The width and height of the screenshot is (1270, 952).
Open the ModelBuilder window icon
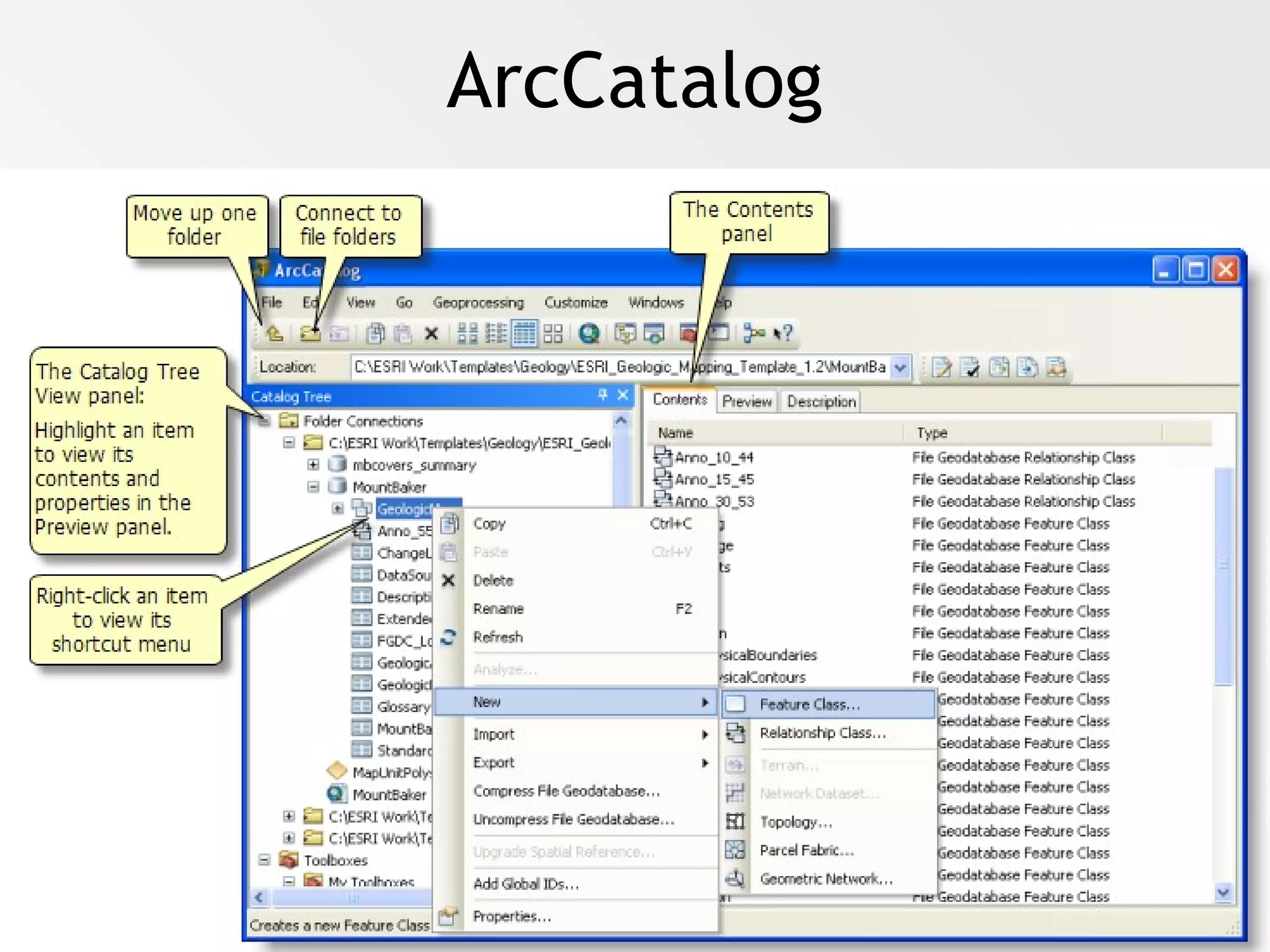tap(754, 333)
